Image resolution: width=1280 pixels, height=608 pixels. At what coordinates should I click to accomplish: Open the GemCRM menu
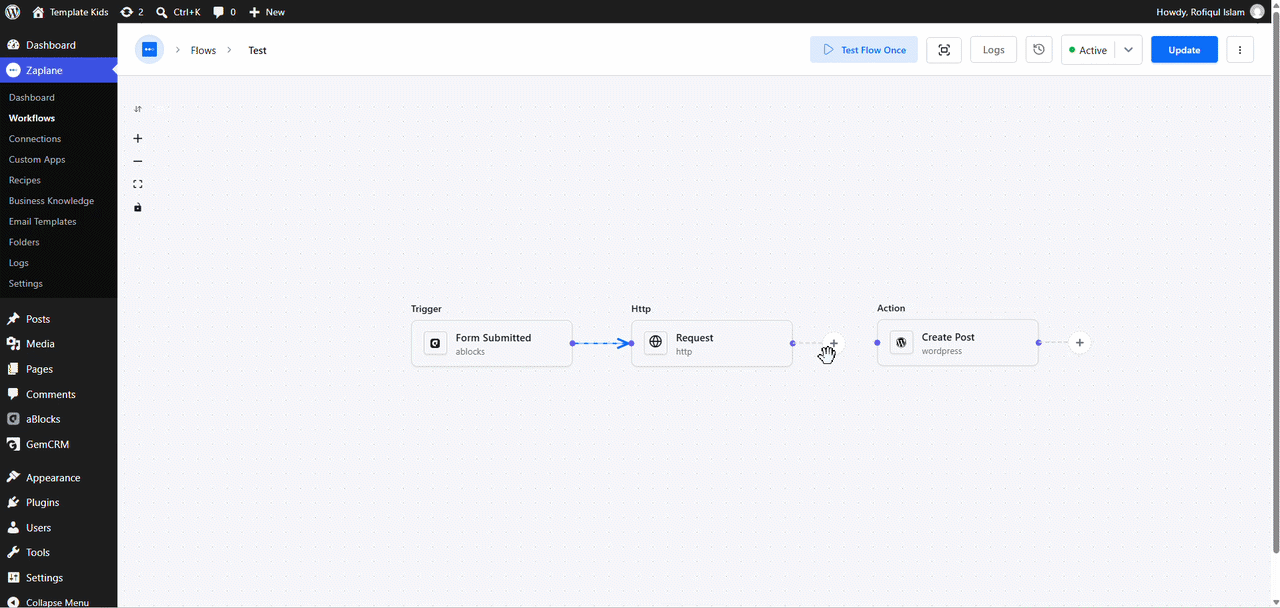pos(58,444)
